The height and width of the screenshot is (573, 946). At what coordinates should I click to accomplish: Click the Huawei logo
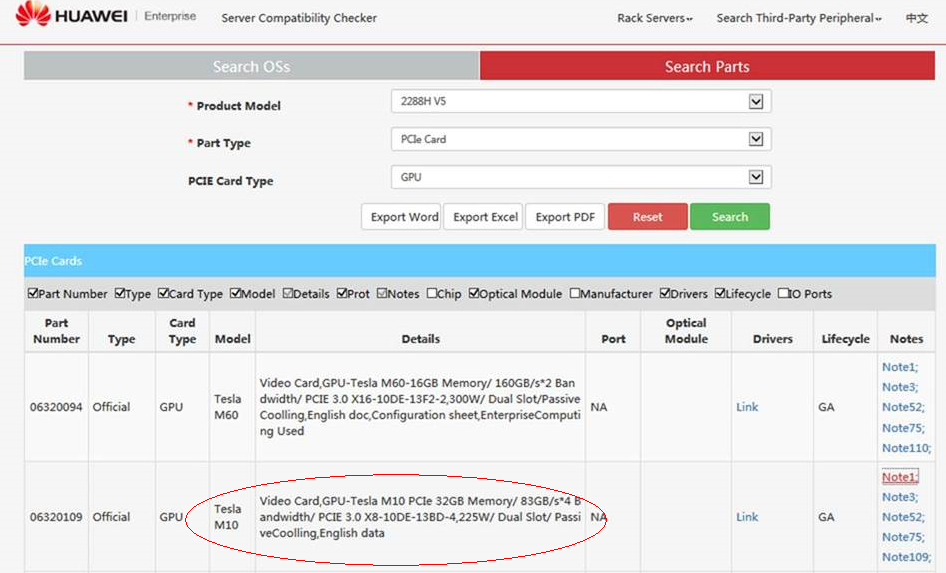tap(70, 15)
